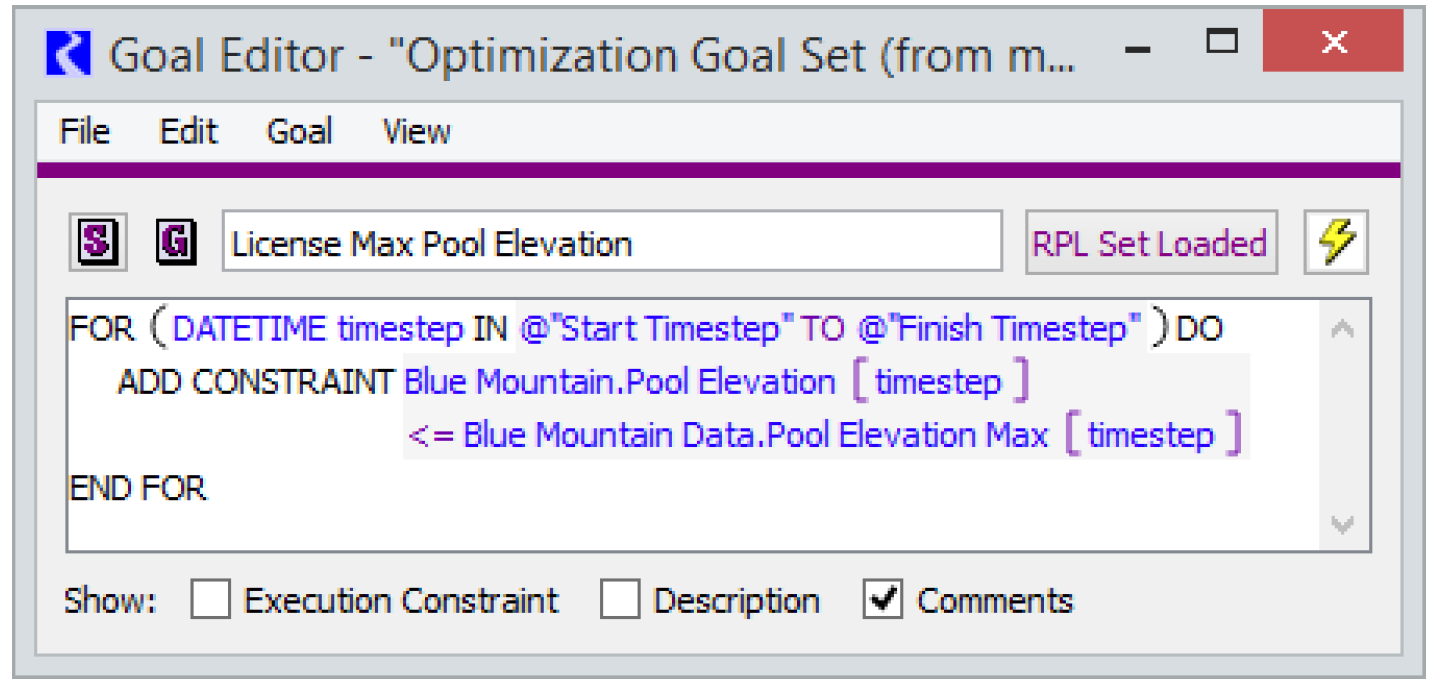
Task: Select the Blue Mountain.Pool Elevation expression
Action: click(619, 382)
